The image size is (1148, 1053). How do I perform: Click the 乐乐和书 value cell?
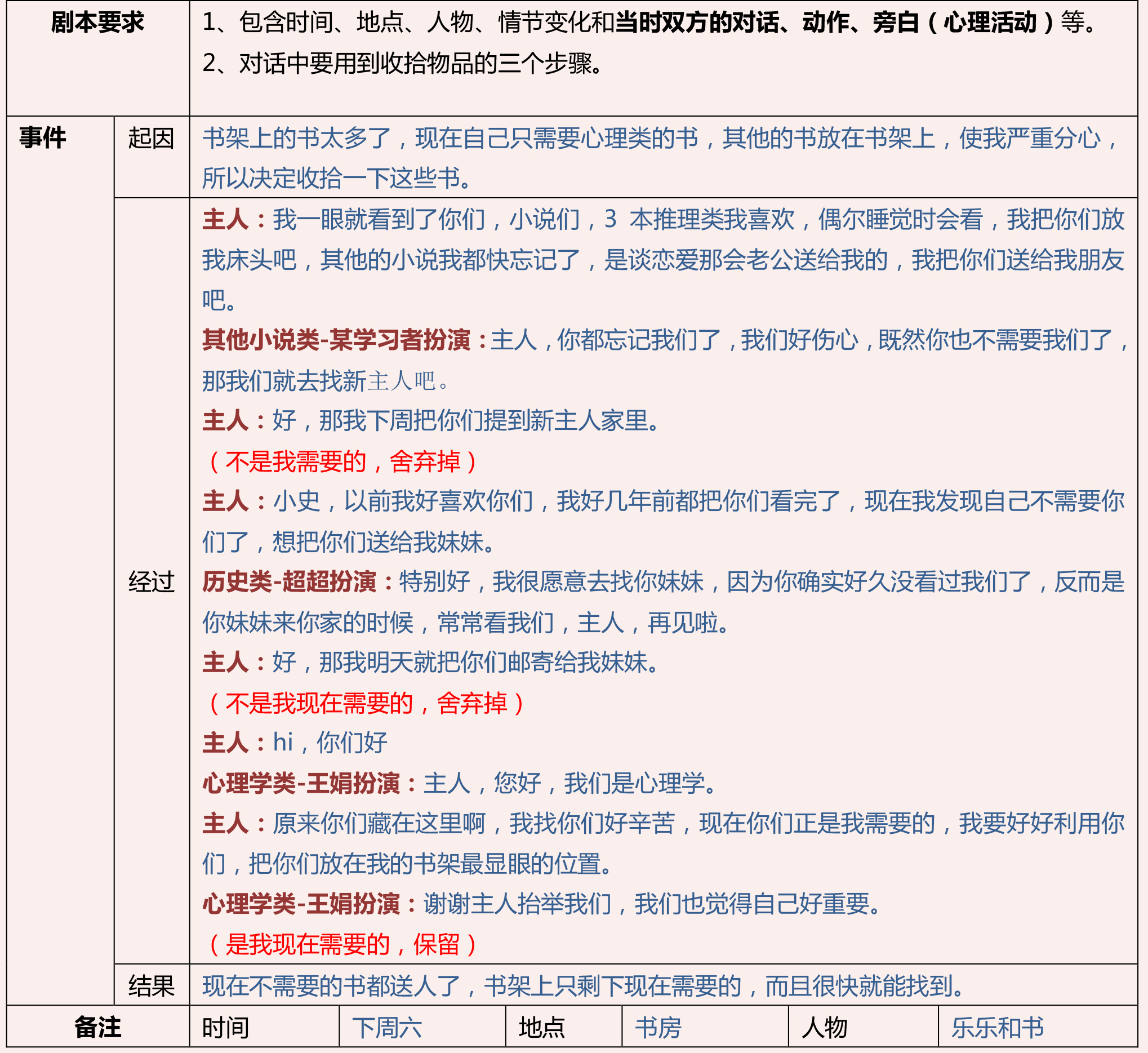(997, 1028)
